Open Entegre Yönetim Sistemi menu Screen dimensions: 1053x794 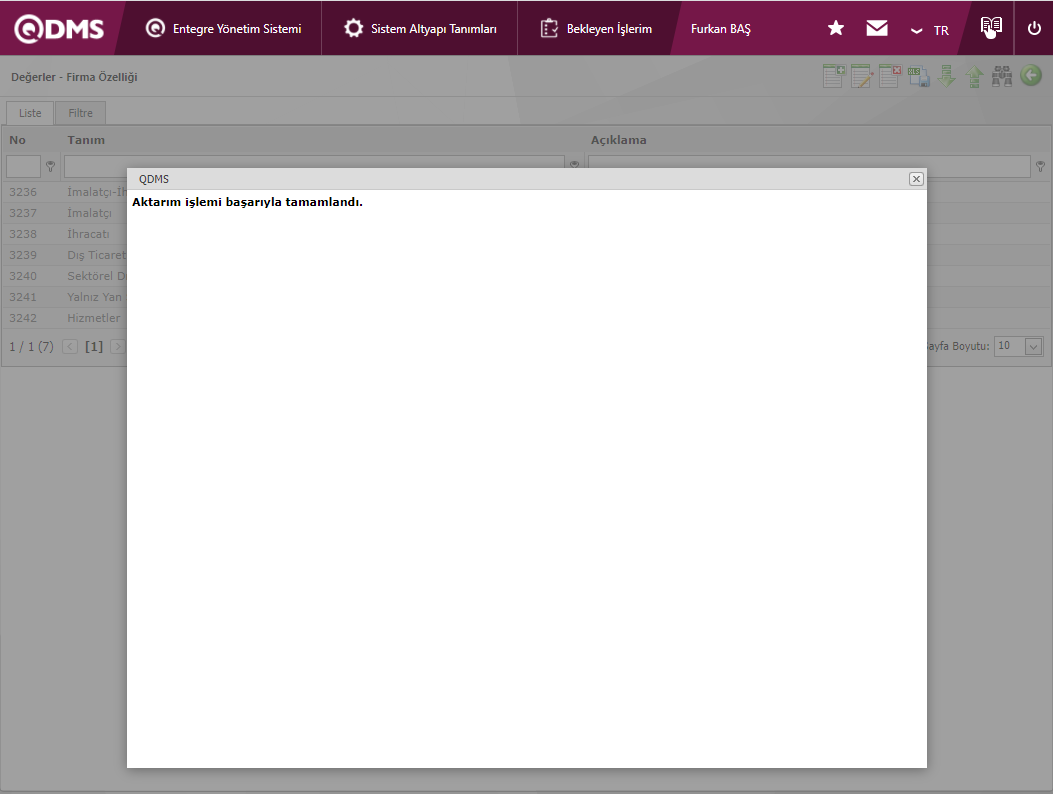coord(224,28)
